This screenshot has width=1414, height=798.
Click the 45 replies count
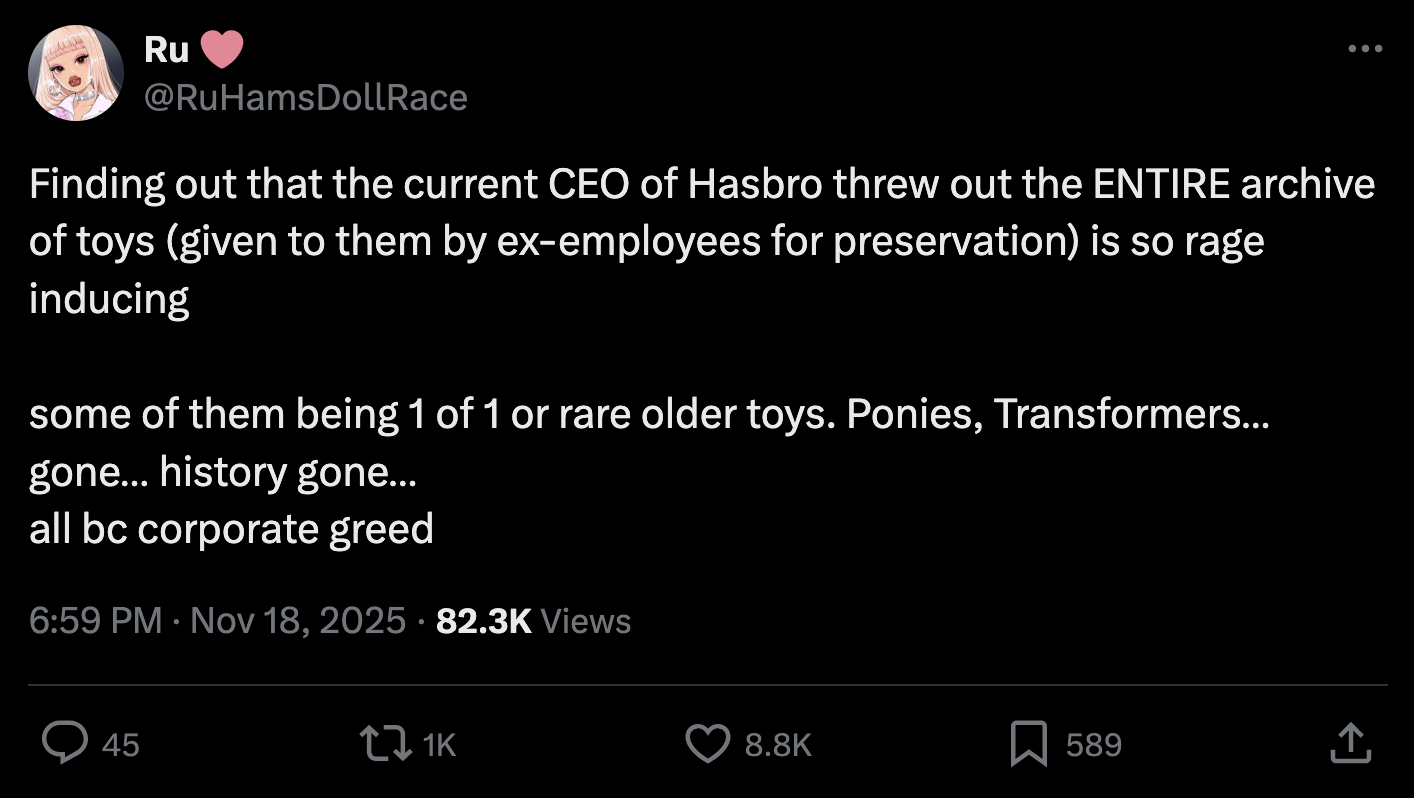[x=121, y=745]
